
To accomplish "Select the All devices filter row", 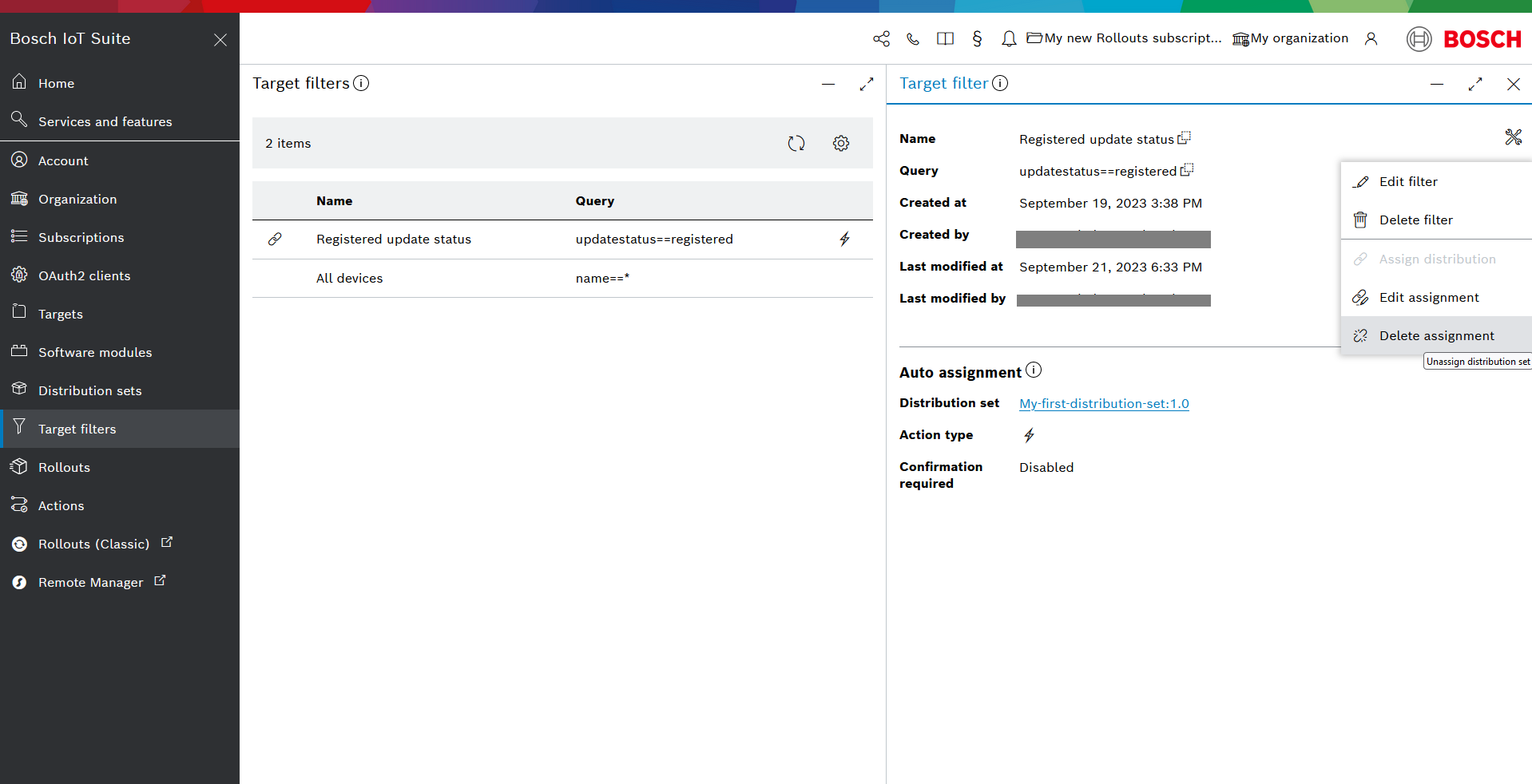I will tap(349, 279).
